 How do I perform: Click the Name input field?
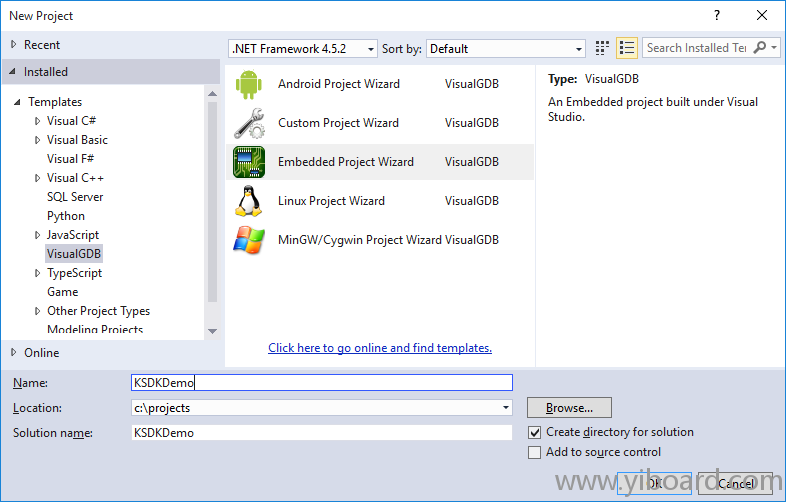pos(322,383)
